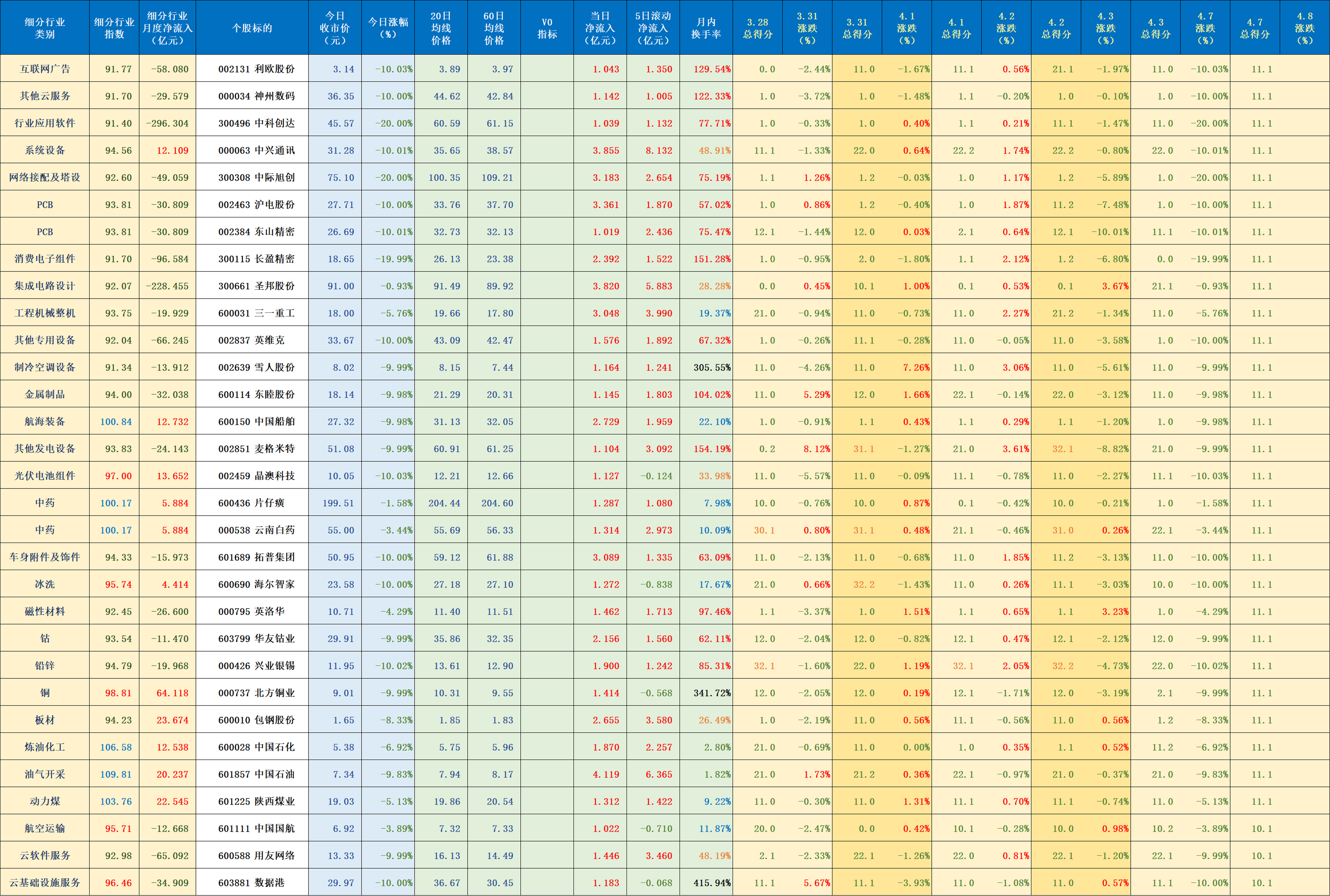Select 60-day average price 109.21

(x=497, y=178)
